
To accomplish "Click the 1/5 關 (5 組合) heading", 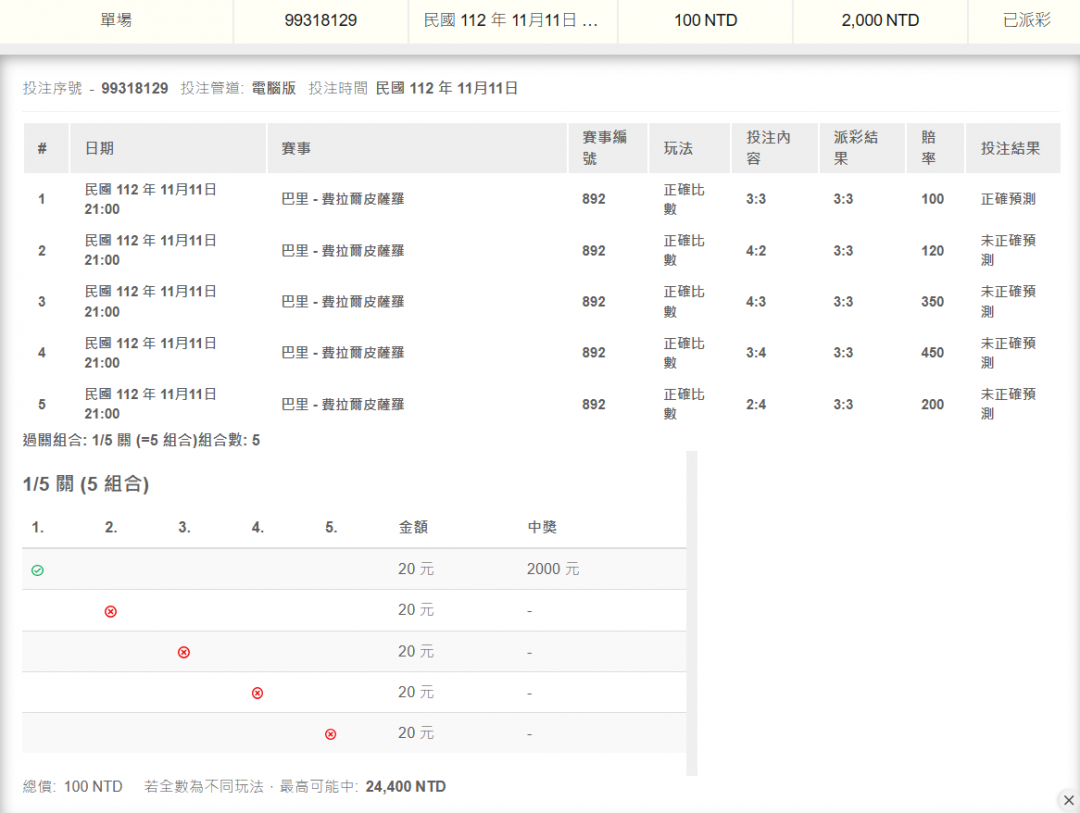I will click(86, 485).
